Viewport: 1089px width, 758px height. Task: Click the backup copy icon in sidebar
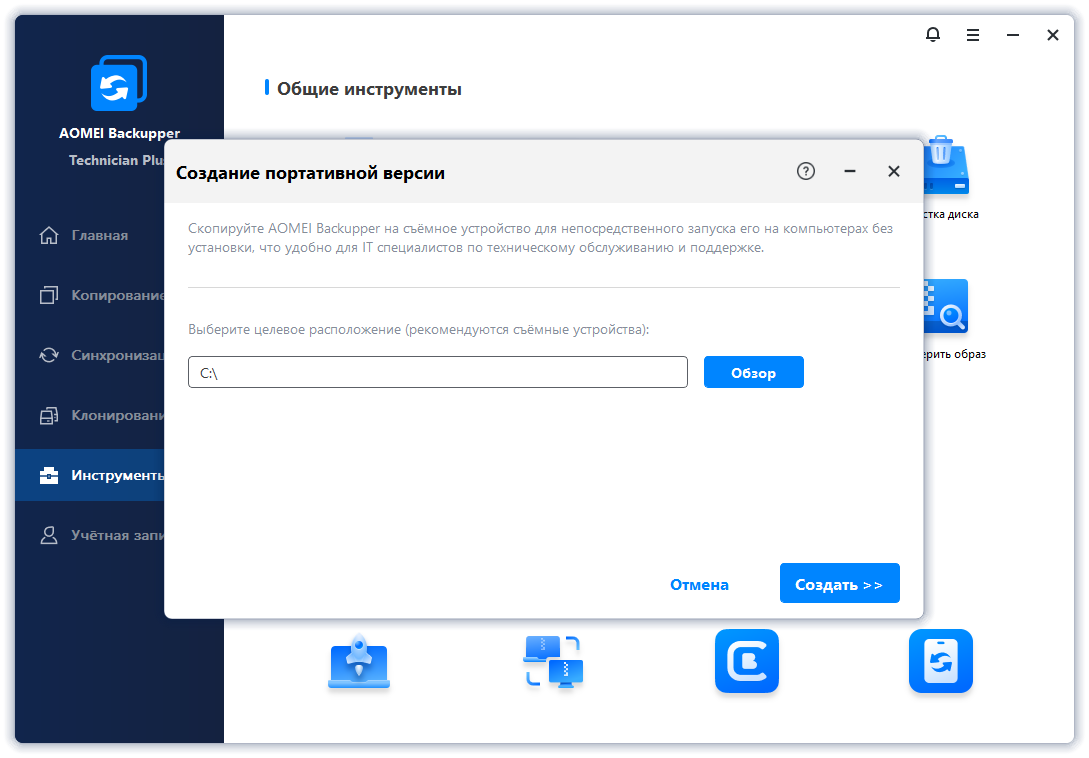click(x=49, y=295)
